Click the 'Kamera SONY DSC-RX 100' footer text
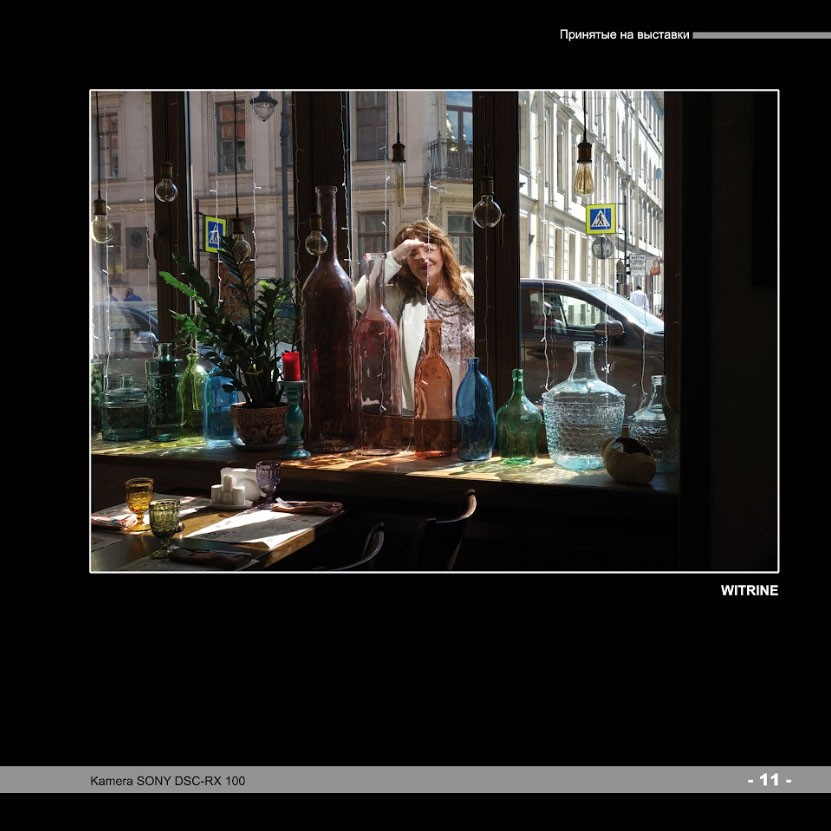 [x=167, y=781]
